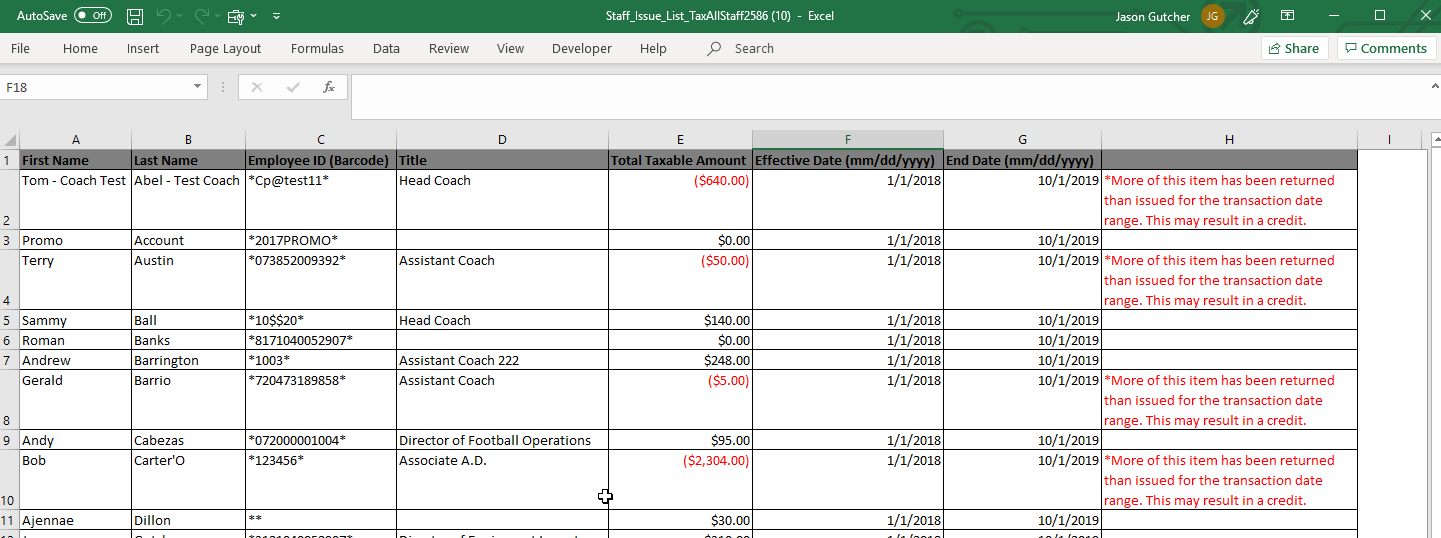Open the Data tab

386,48
